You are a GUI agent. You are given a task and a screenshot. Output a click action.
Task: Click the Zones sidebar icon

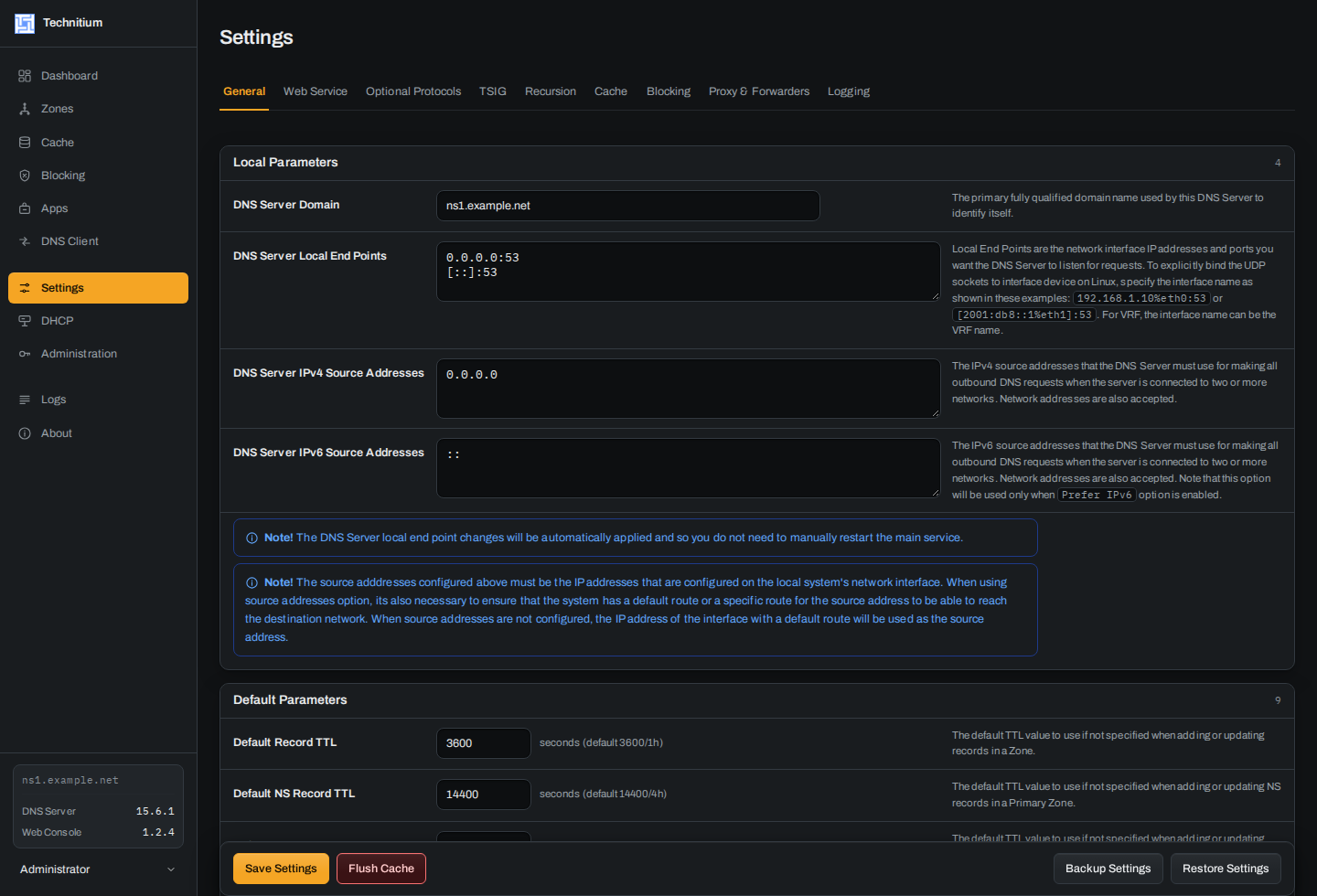(x=25, y=109)
